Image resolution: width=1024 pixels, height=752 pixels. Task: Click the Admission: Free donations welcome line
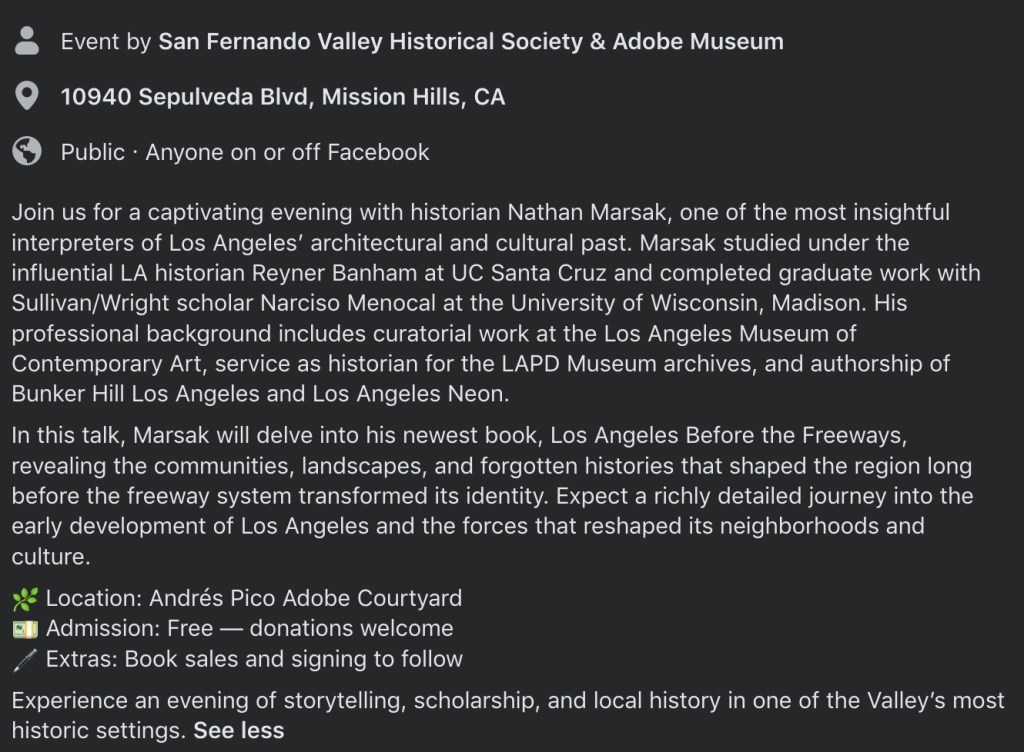250,629
